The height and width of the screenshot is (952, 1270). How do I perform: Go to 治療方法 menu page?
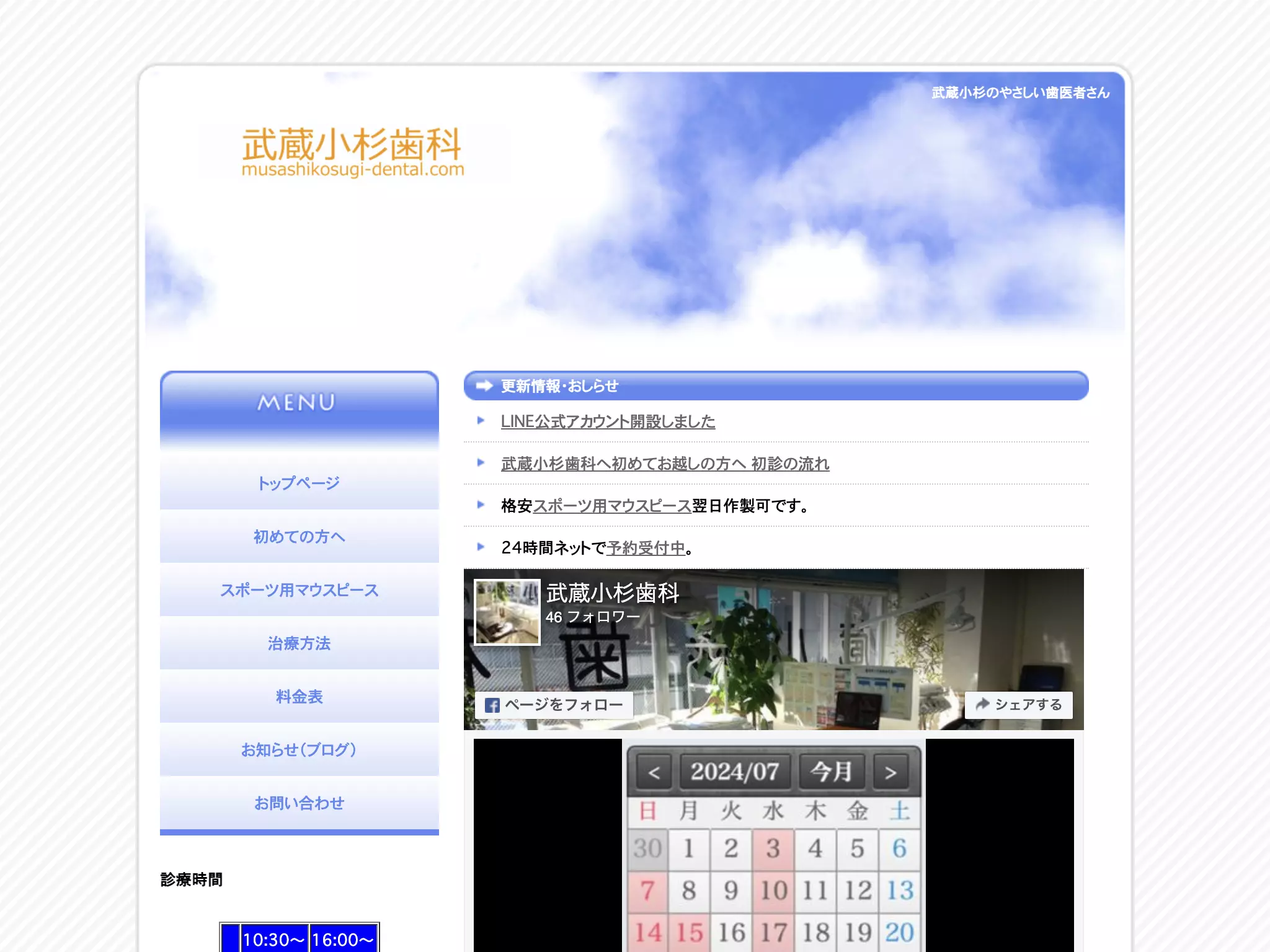point(299,643)
